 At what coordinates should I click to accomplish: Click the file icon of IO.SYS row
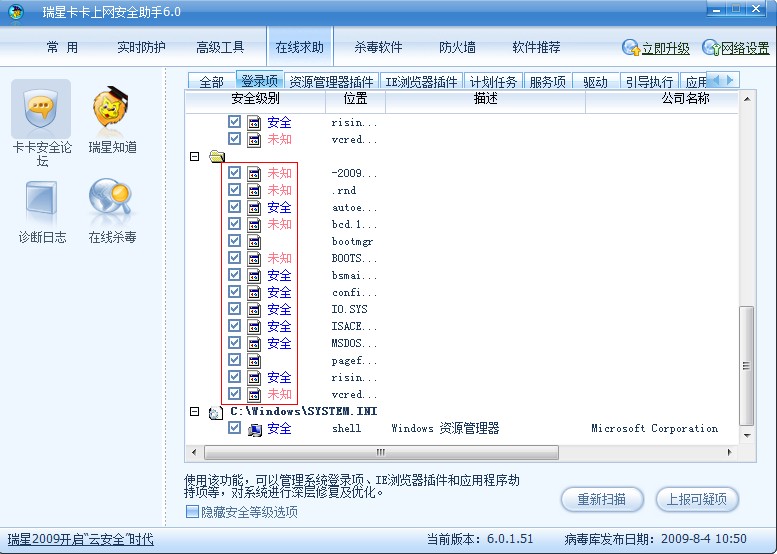[254, 310]
